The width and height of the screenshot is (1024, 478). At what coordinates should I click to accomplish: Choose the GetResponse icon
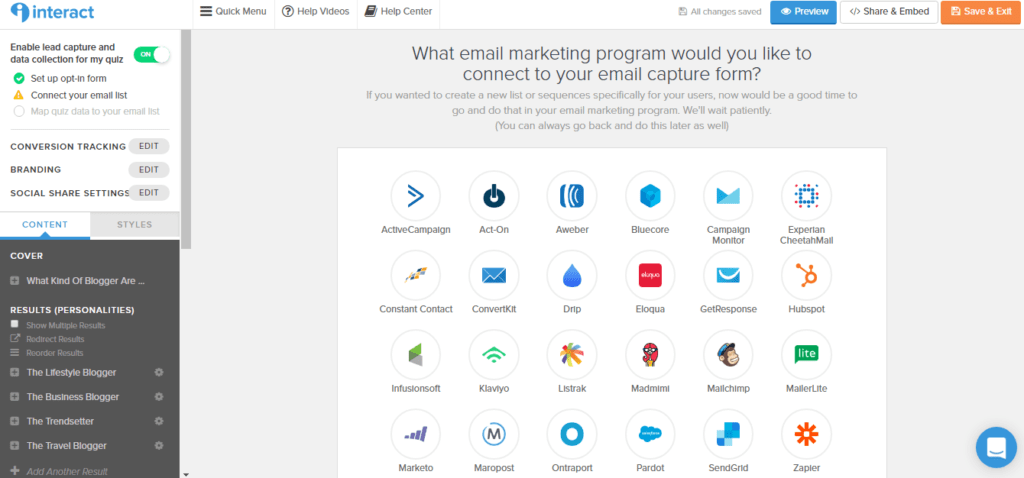[x=728, y=276]
